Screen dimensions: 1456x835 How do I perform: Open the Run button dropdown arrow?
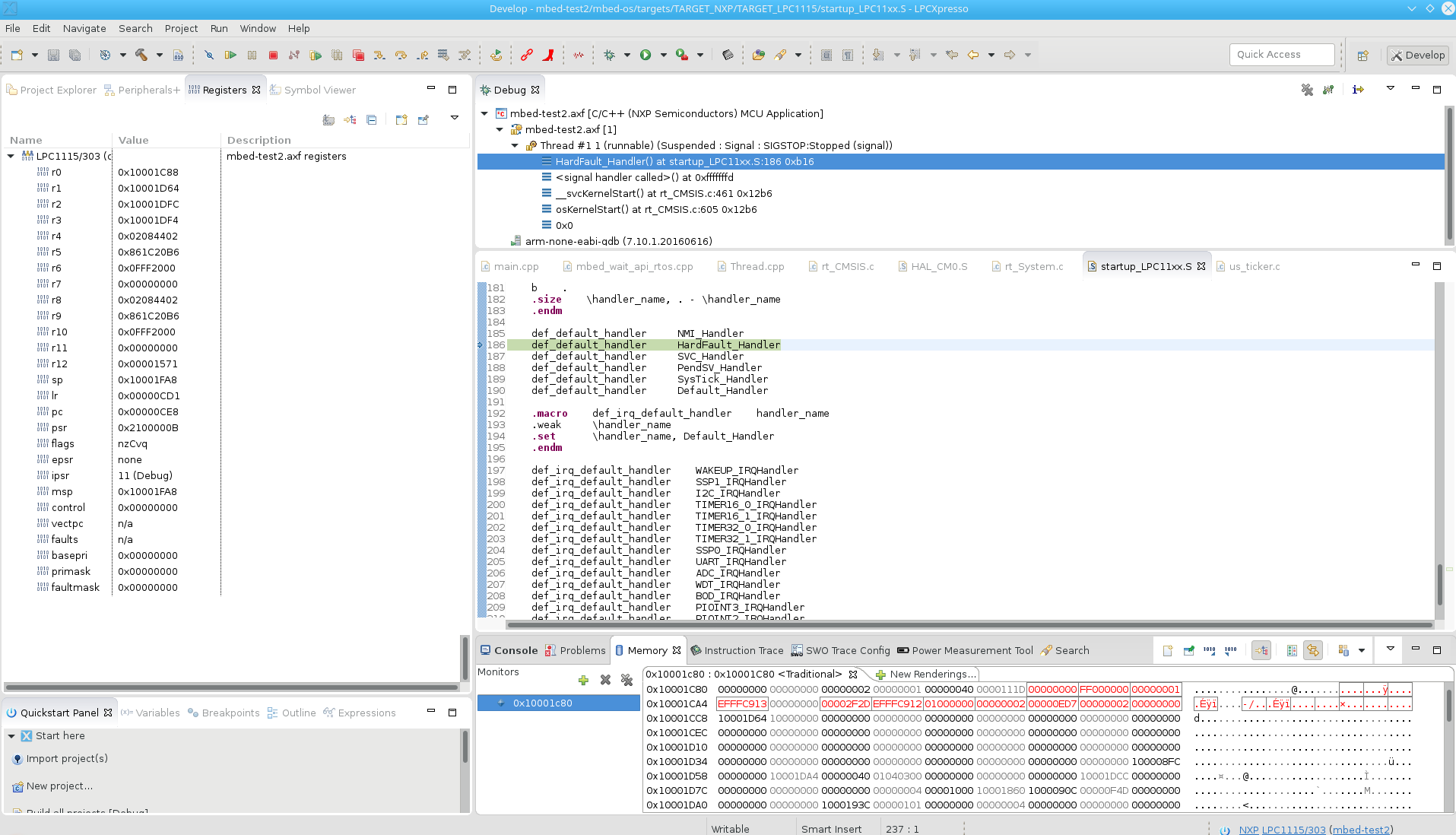(x=663, y=55)
